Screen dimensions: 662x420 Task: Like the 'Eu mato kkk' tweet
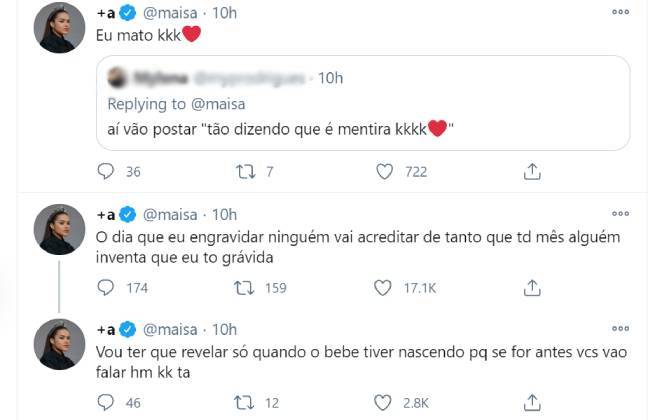coord(383,172)
